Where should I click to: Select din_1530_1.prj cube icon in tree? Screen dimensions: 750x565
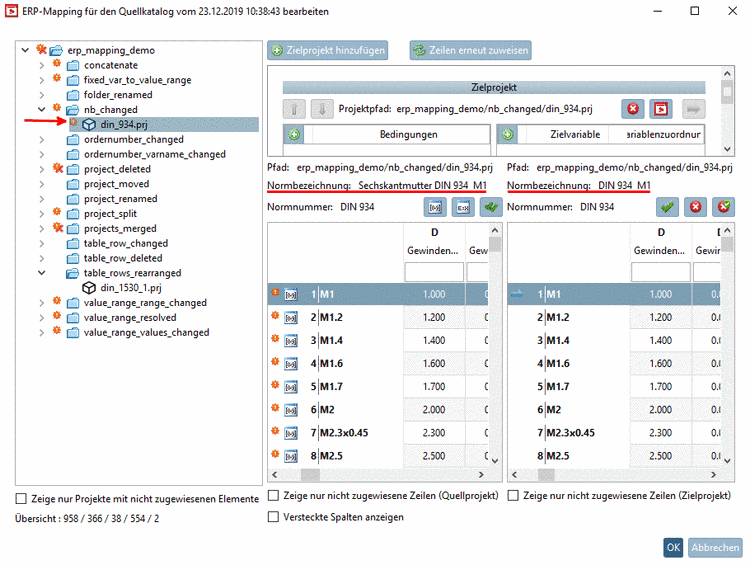(89, 288)
